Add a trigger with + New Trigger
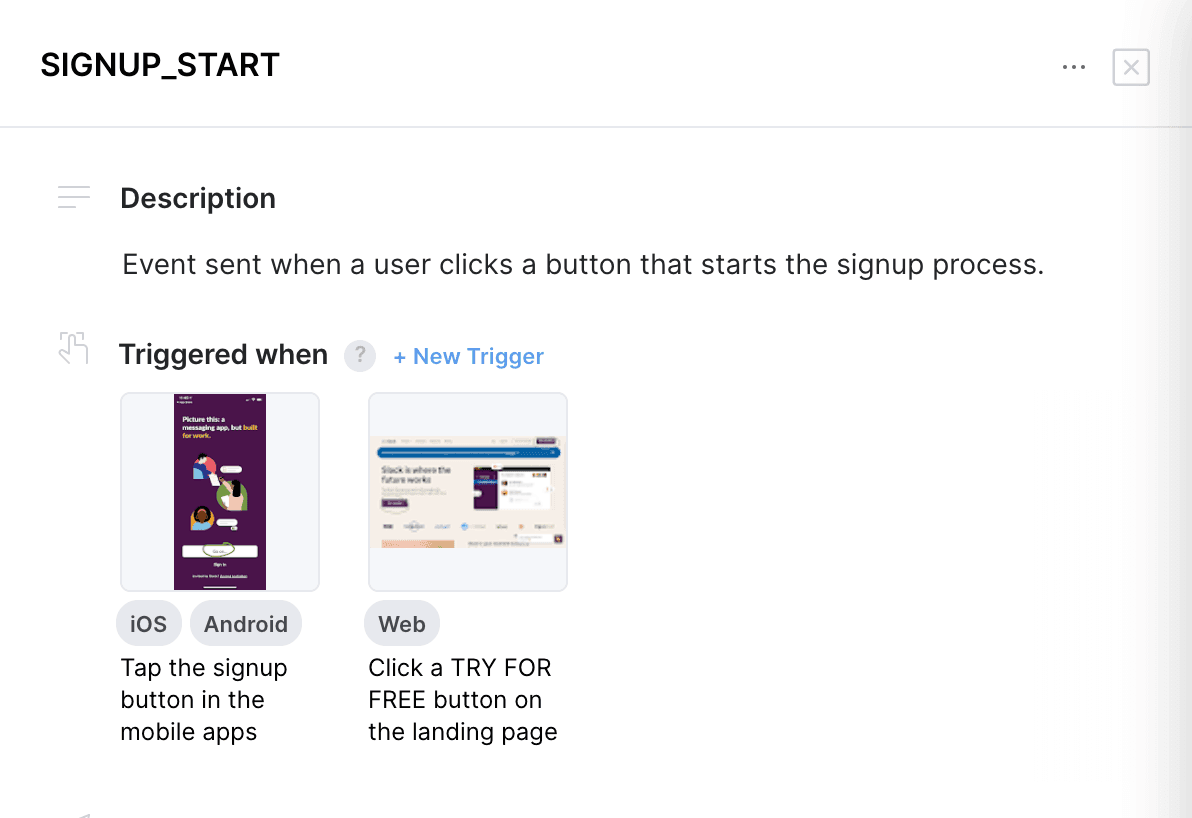 click(x=468, y=357)
